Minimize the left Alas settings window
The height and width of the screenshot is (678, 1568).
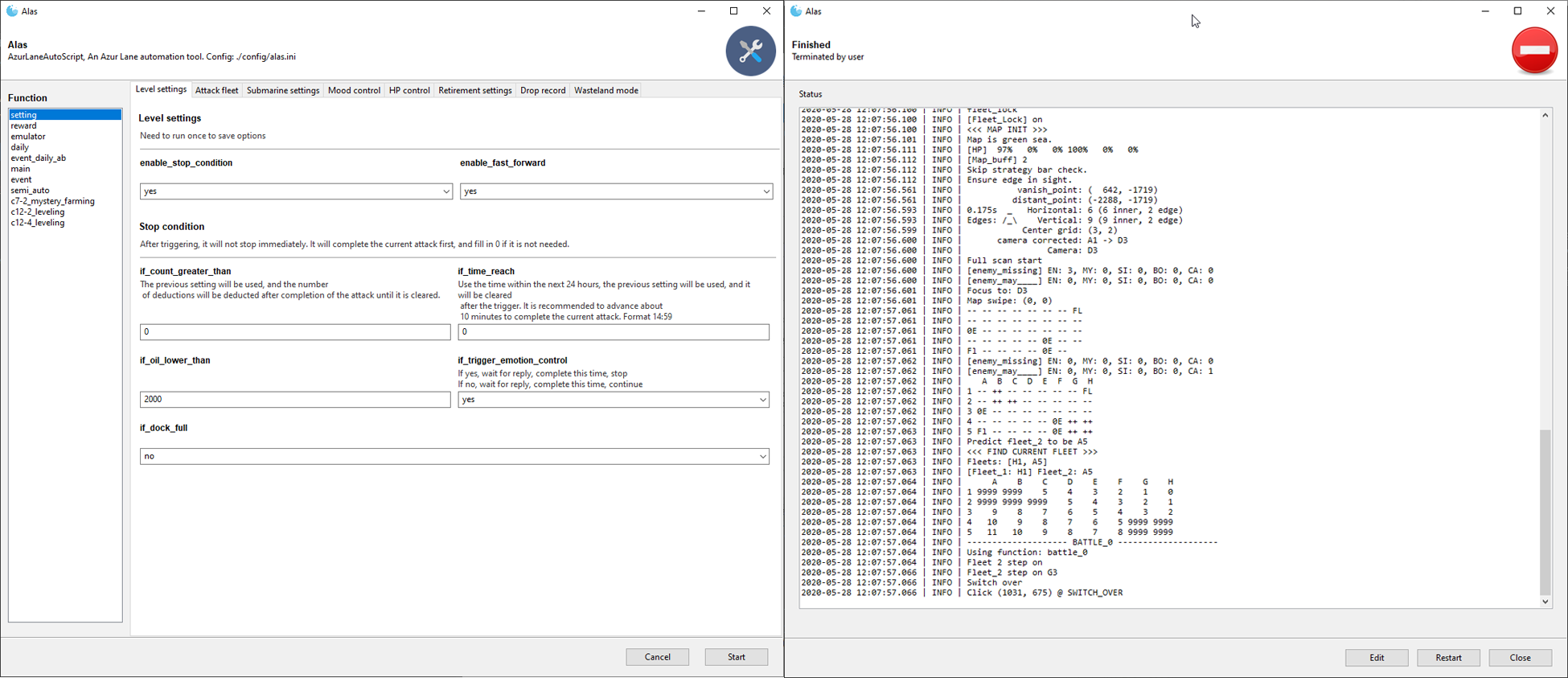tap(701, 11)
